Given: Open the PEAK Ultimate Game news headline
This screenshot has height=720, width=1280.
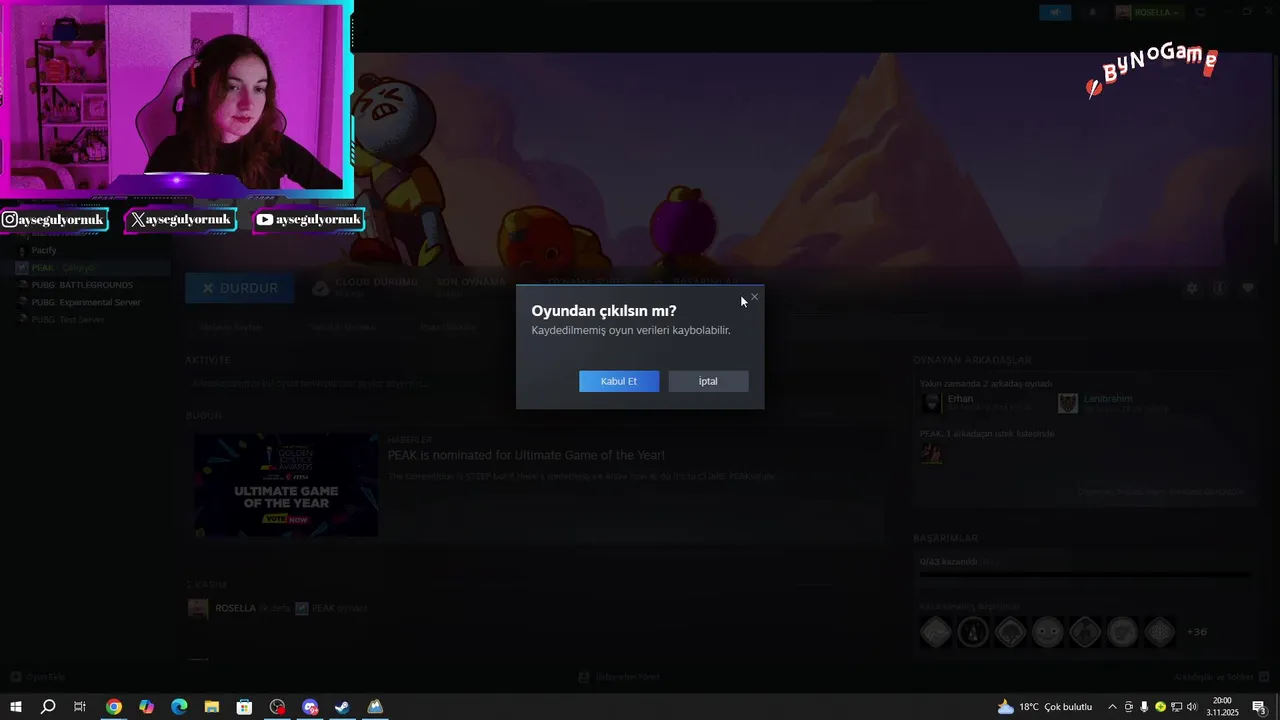Looking at the screenshot, I should (x=526, y=455).
